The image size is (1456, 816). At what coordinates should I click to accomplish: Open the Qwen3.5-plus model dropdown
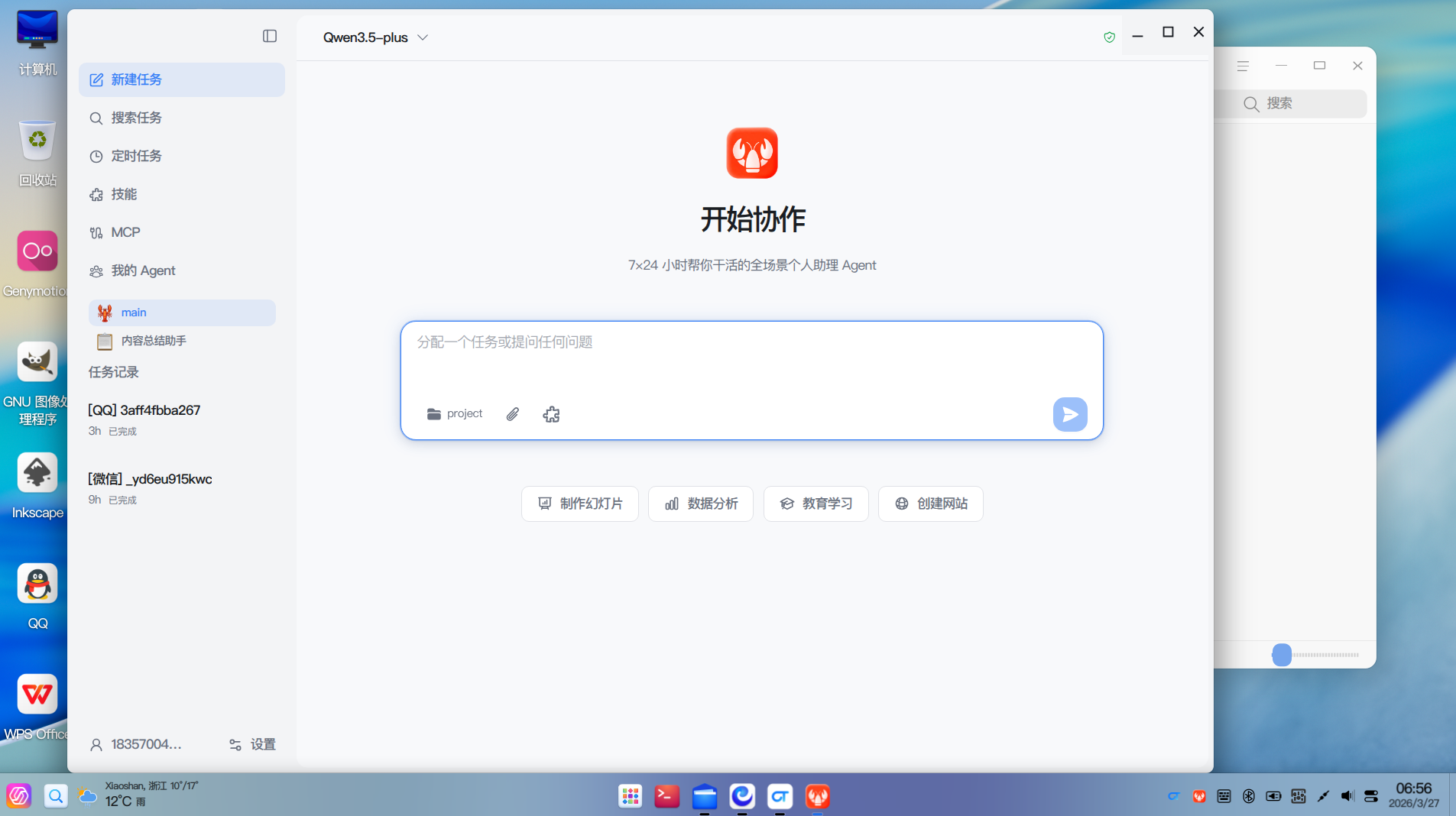374,37
